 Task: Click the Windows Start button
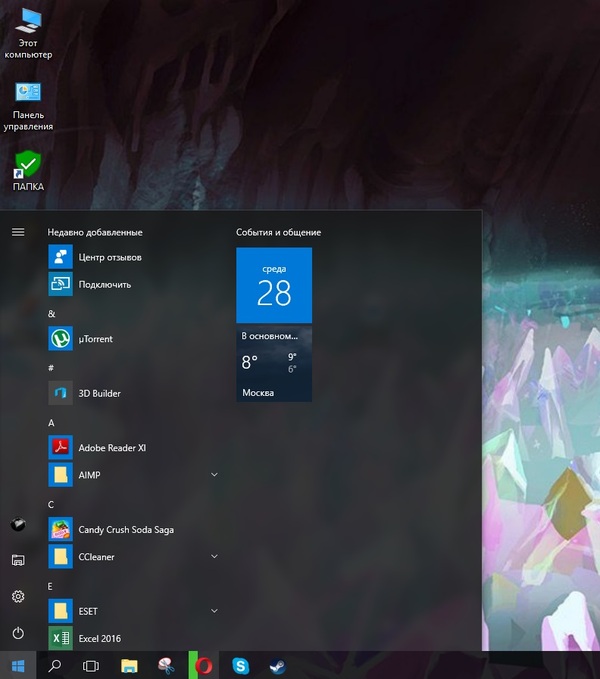tap(17, 665)
